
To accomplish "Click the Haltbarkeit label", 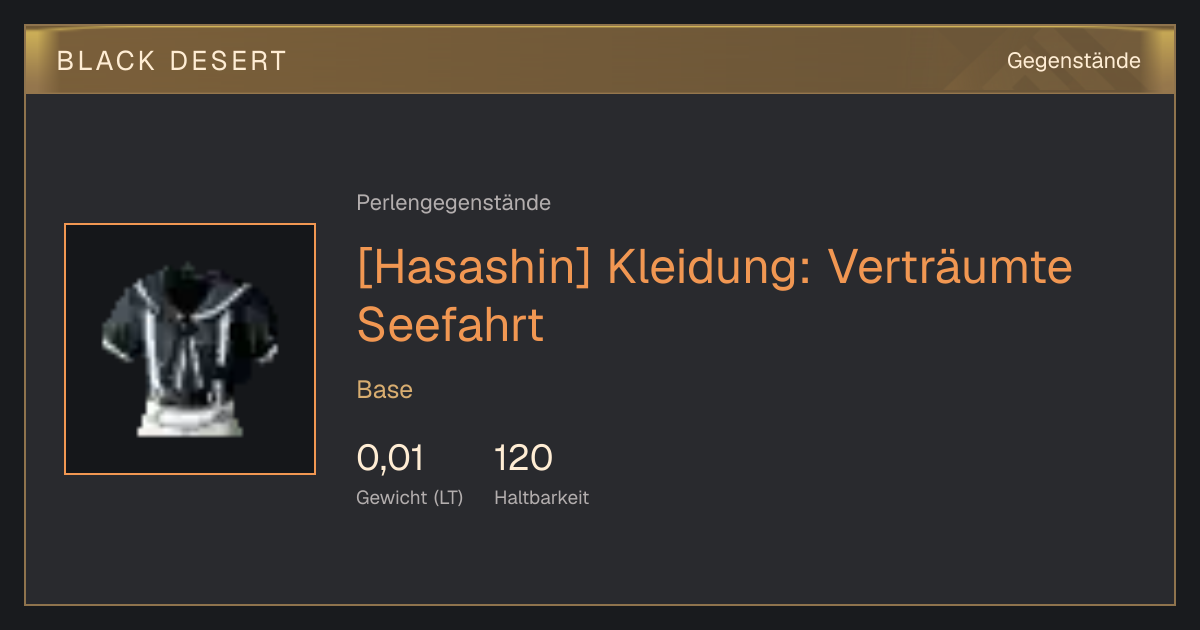I will (x=541, y=497).
